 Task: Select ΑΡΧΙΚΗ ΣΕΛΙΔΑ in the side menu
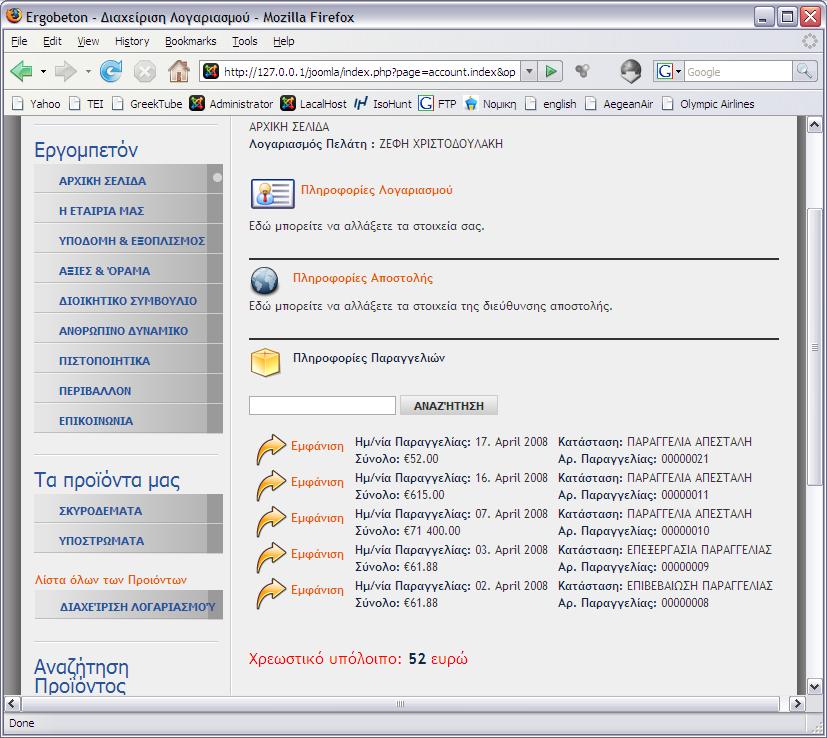128,180
